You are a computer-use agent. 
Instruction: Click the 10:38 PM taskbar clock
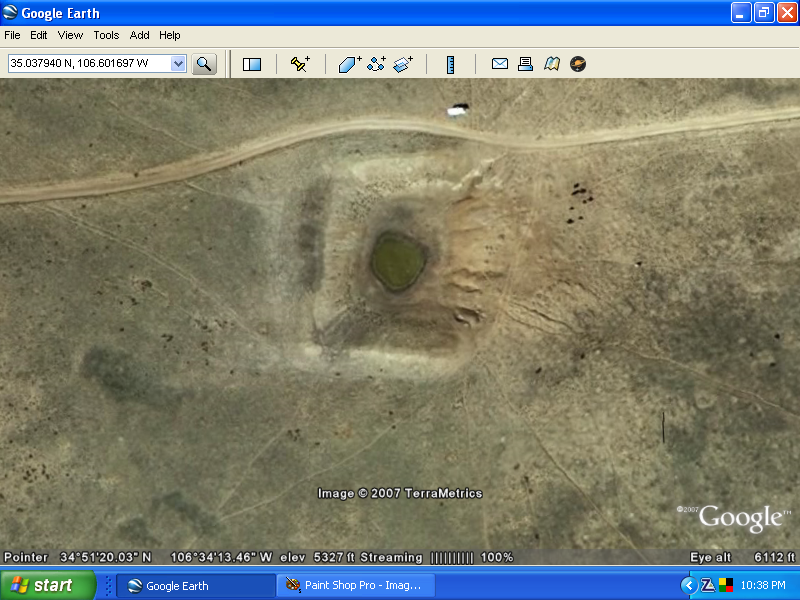(x=763, y=585)
